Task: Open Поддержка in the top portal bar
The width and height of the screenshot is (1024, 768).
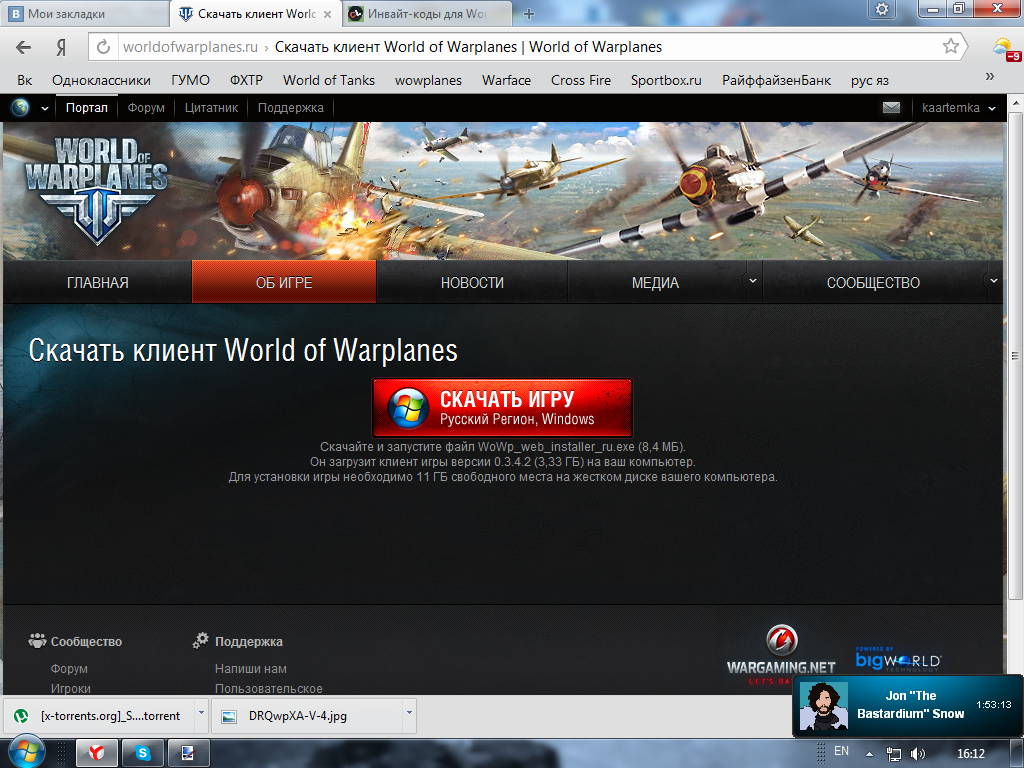Action: (x=291, y=108)
